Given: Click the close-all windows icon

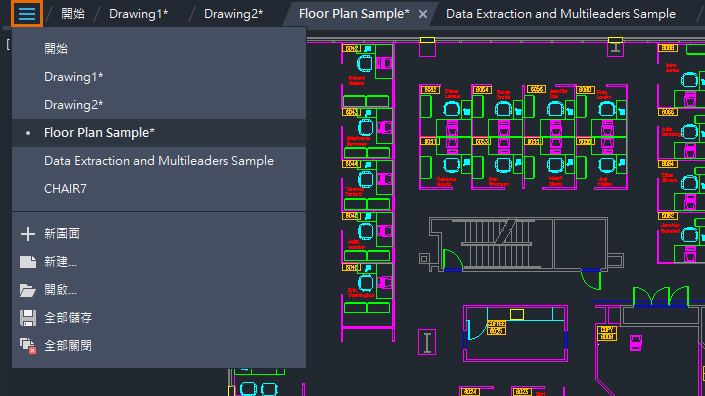Looking at the screenshot, I should [28, 346].
